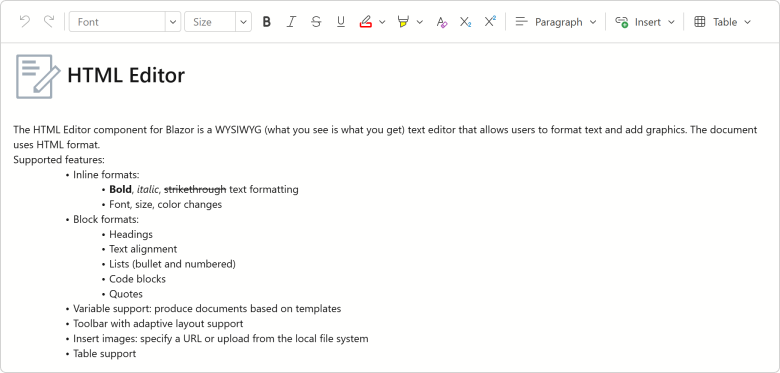
Task: Click the 'Text alignment' bullet item
Action: pos(143,249)
